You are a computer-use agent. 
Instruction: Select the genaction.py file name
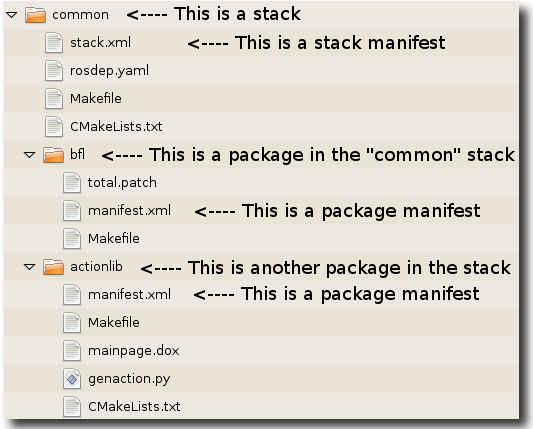tap(129, 379)
